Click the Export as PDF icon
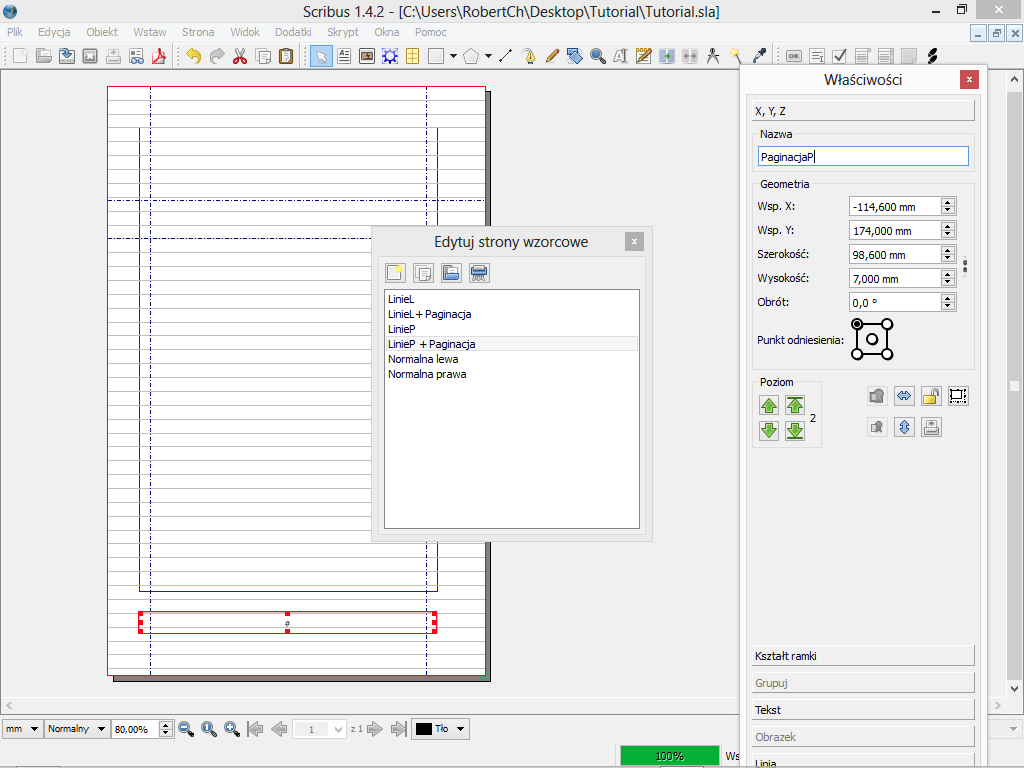 (x=158, y=56)
